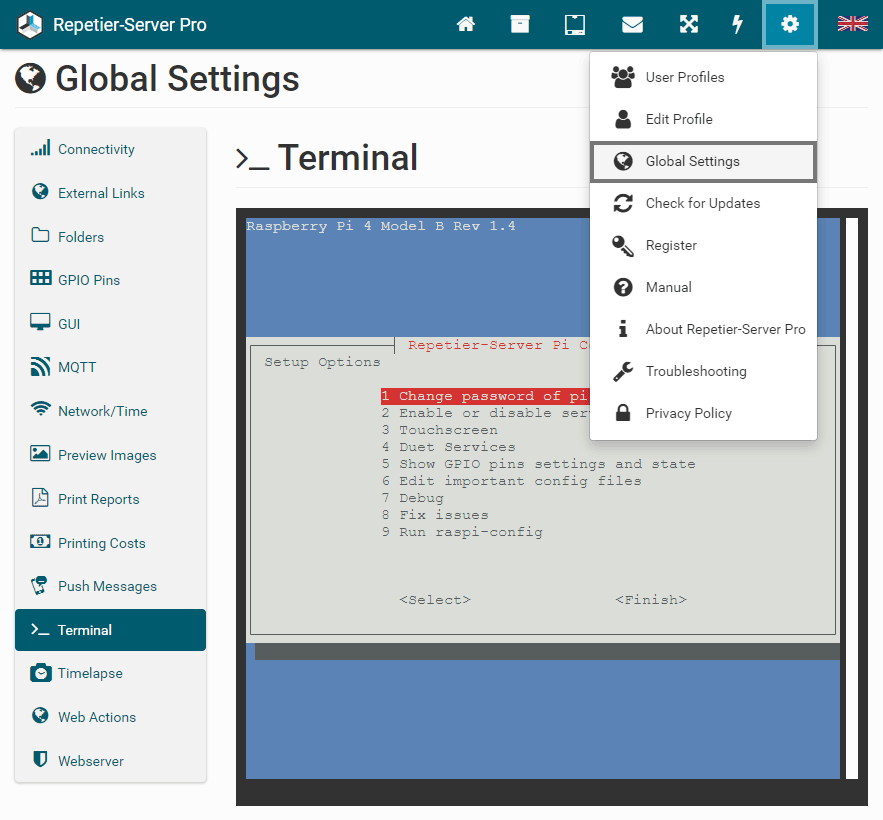Screen dimensions: 883x820
Task: Open Webserver settings
Action: (110, 761)
